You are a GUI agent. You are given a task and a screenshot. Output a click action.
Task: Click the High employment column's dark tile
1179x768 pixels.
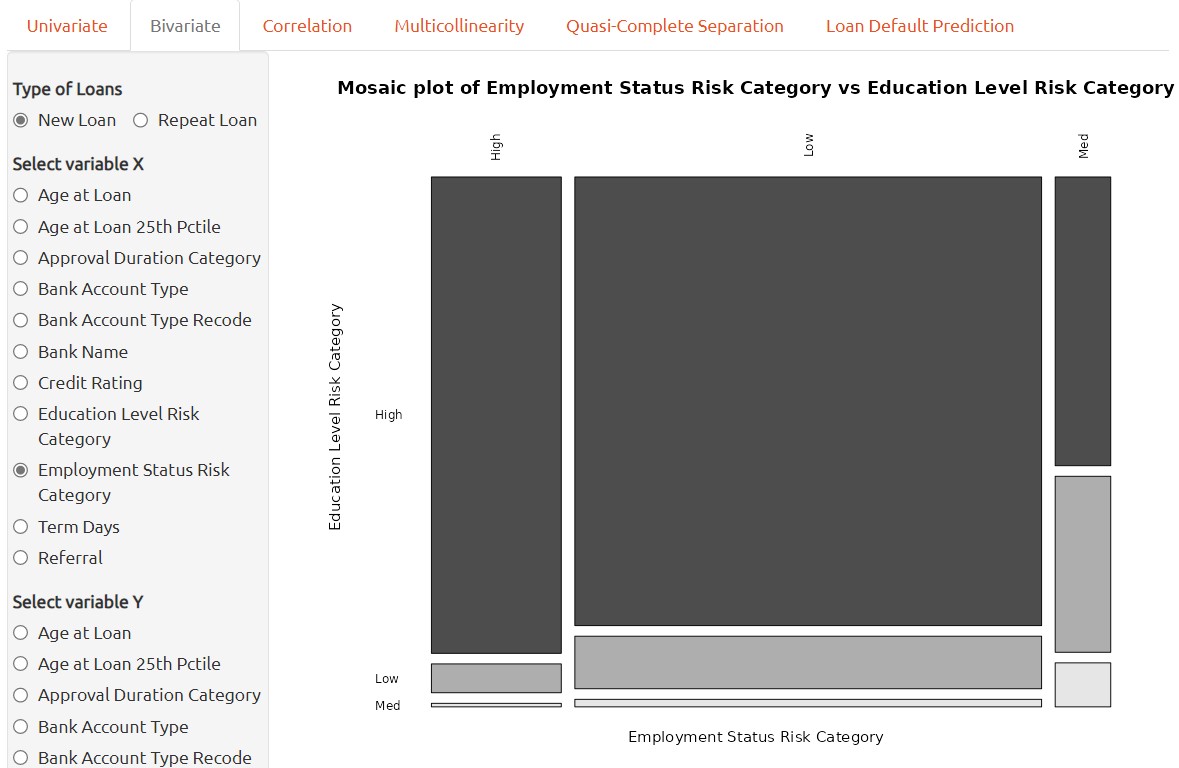point(496,414)
